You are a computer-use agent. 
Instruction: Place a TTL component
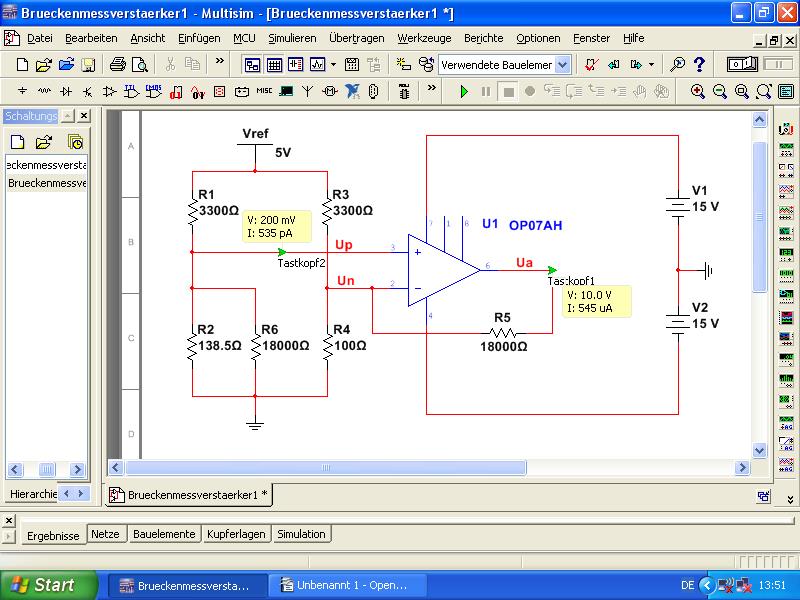(132, 91)
